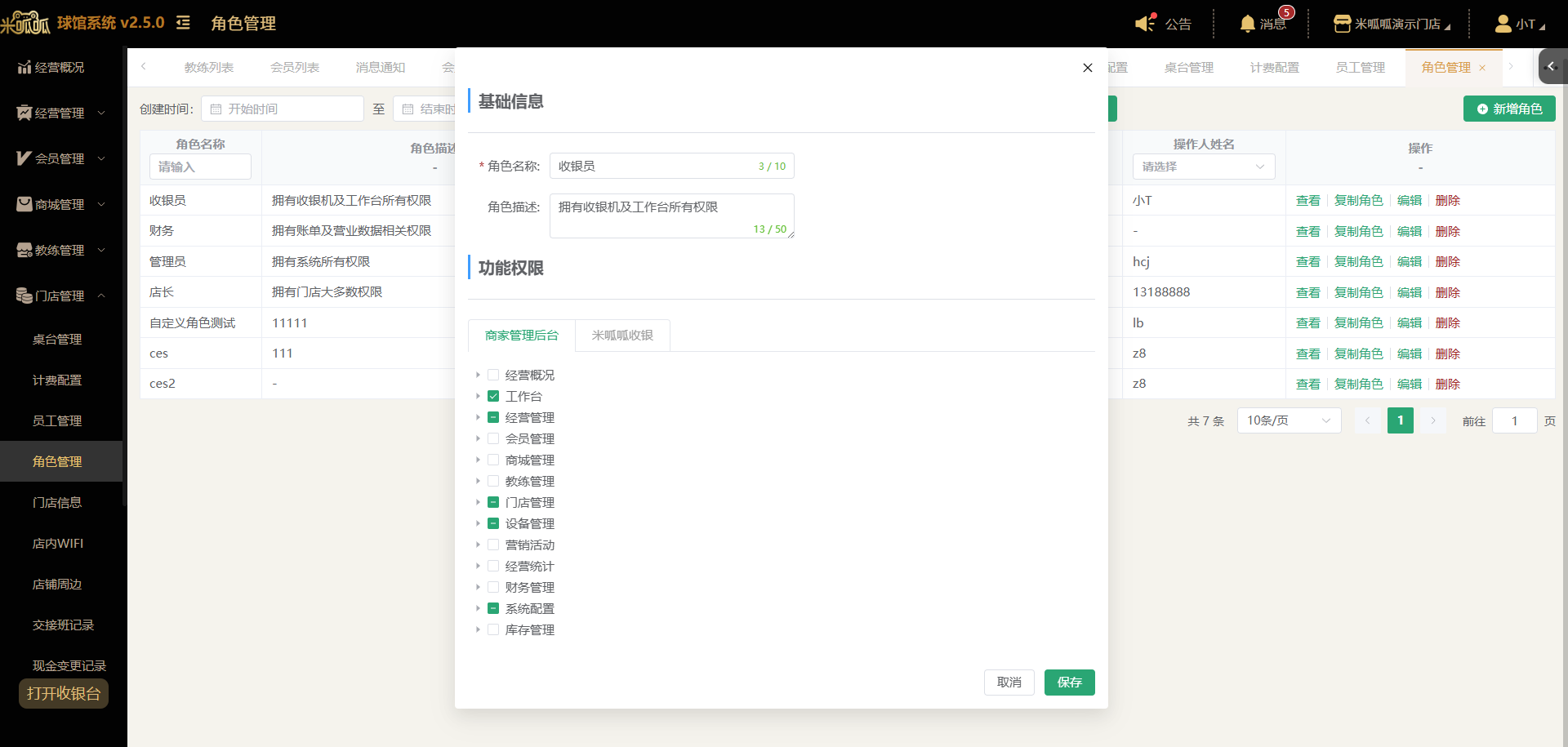Go to the next page arrow in pagination
1568x747 pixels.
[x=1433, y=420]
